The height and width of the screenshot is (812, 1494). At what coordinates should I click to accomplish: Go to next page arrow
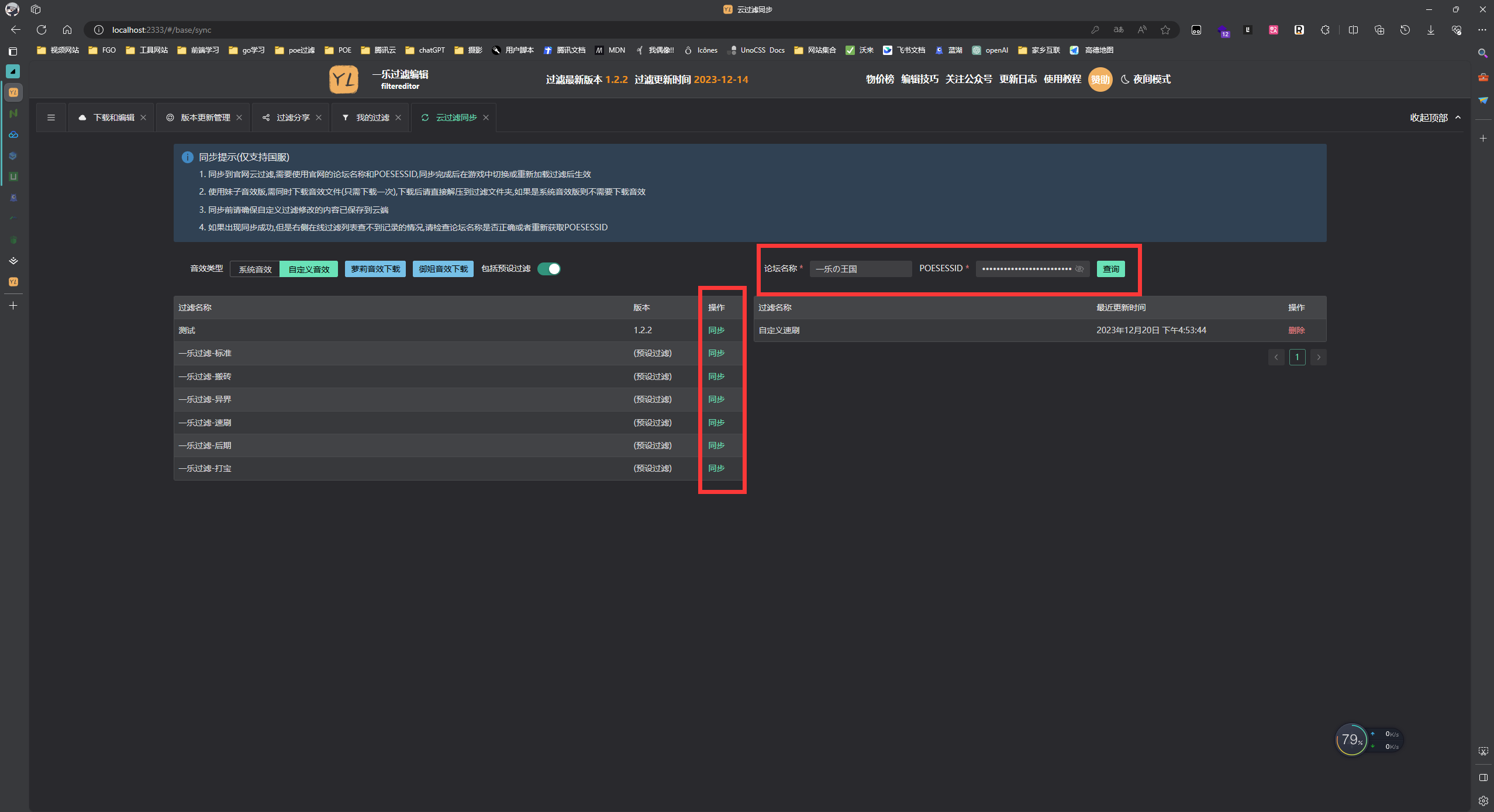(1319, 357)
